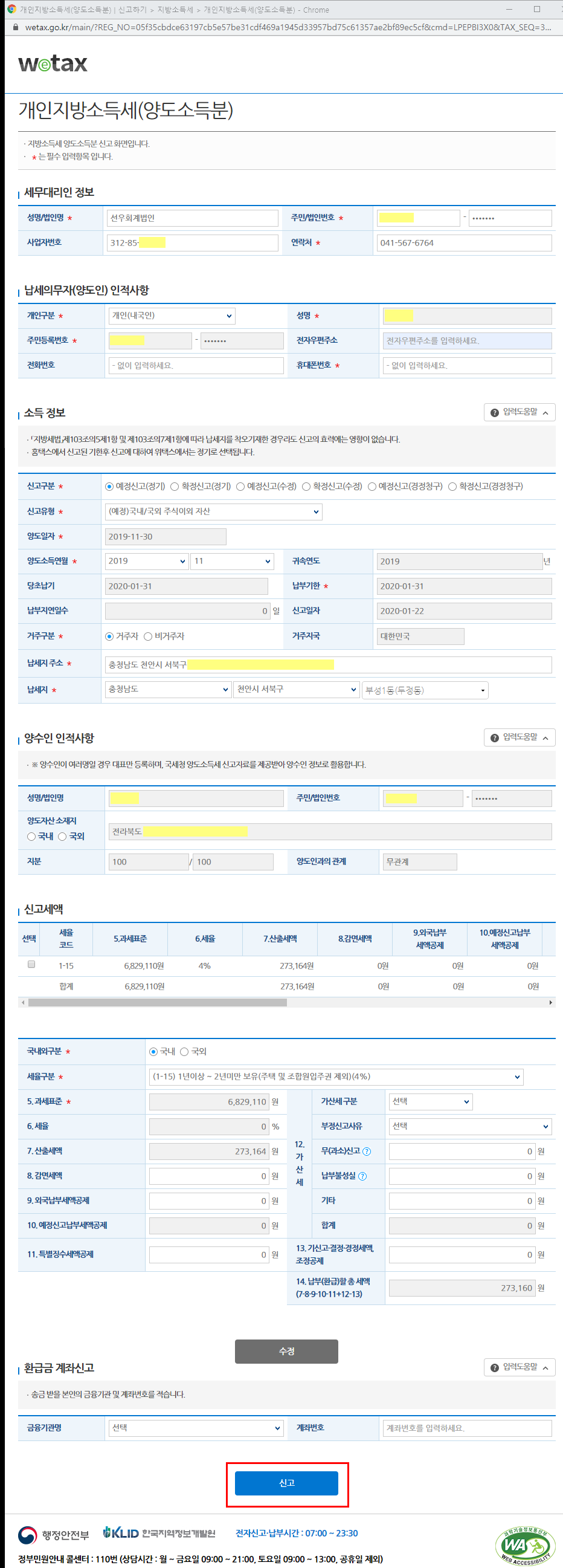This screenshot has height=1568, width=563.
Task: Click the 8. 감면세액 amount field
Action: (x=208, y=1176)
